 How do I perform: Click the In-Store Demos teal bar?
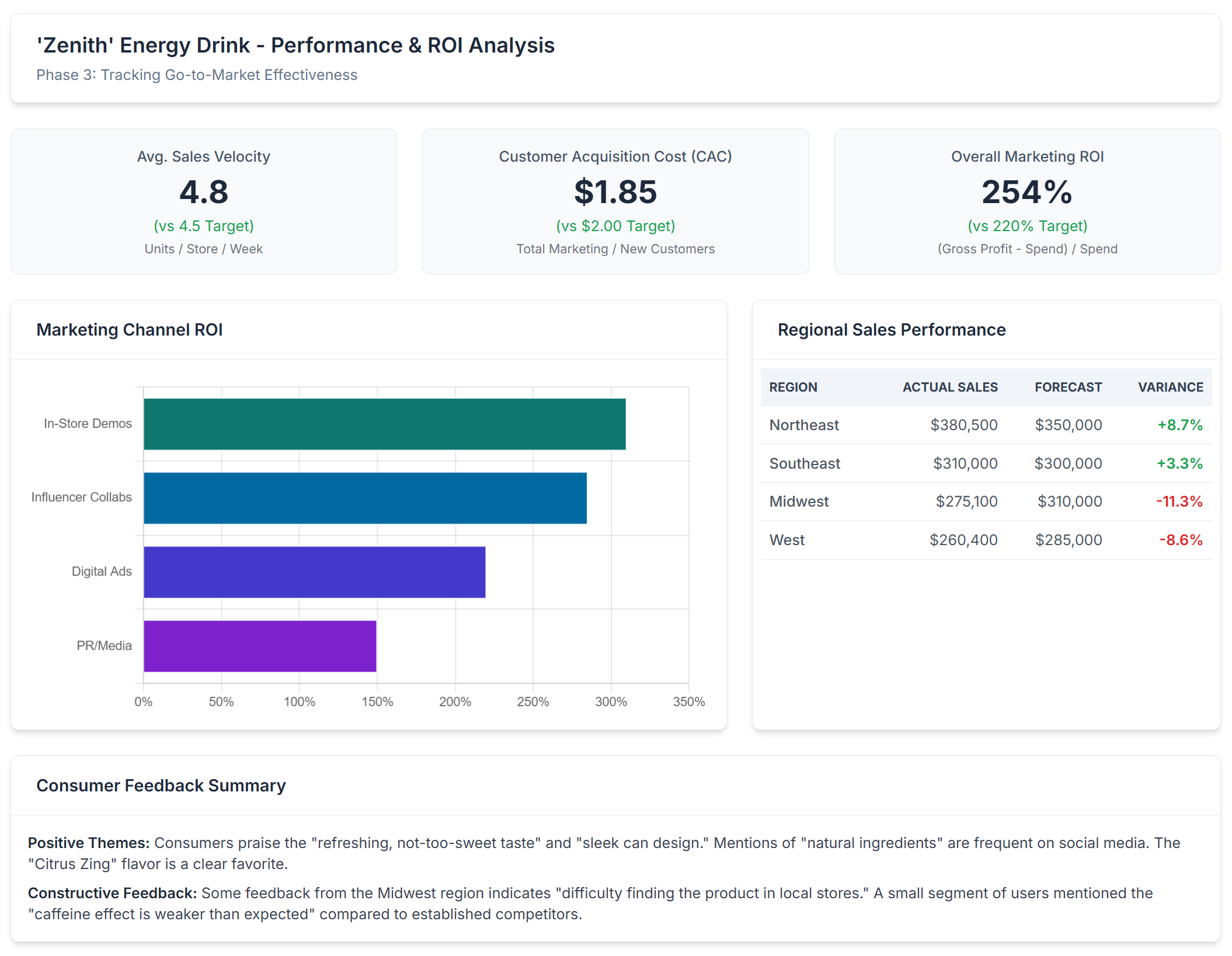point(385,424)
